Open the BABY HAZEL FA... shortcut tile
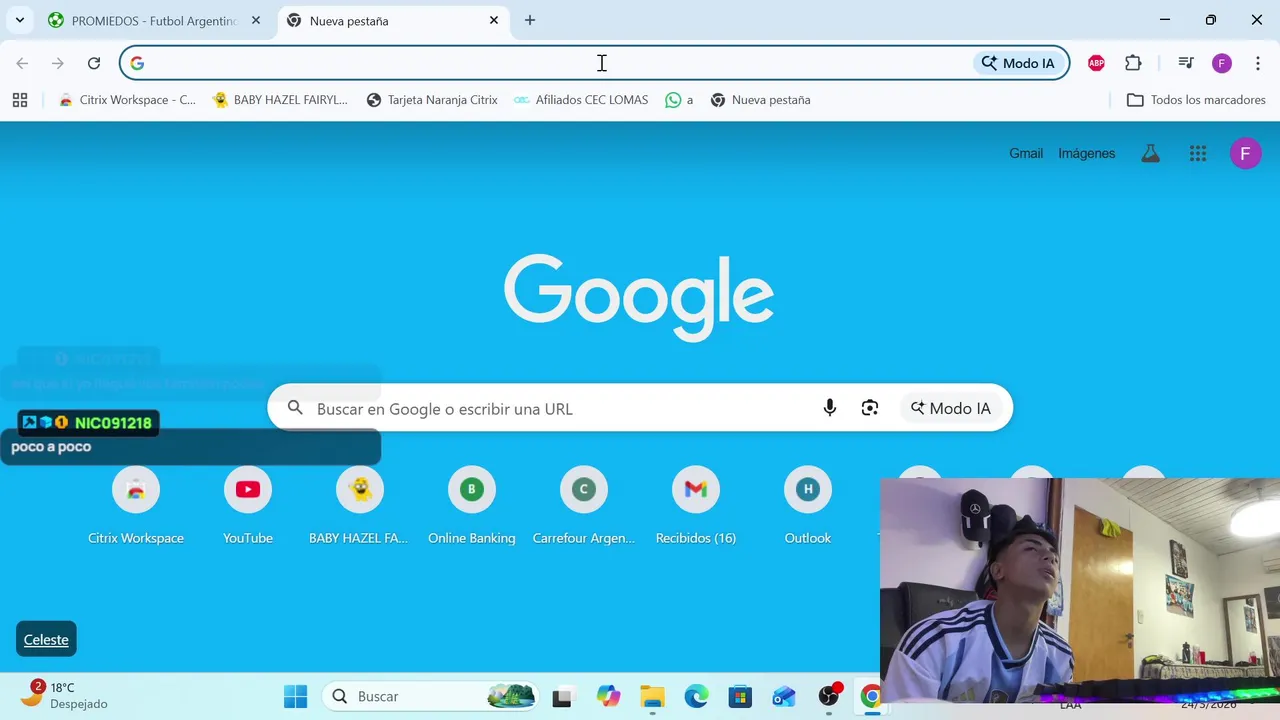Screen dimensions: 1280x720 (360, 506)
